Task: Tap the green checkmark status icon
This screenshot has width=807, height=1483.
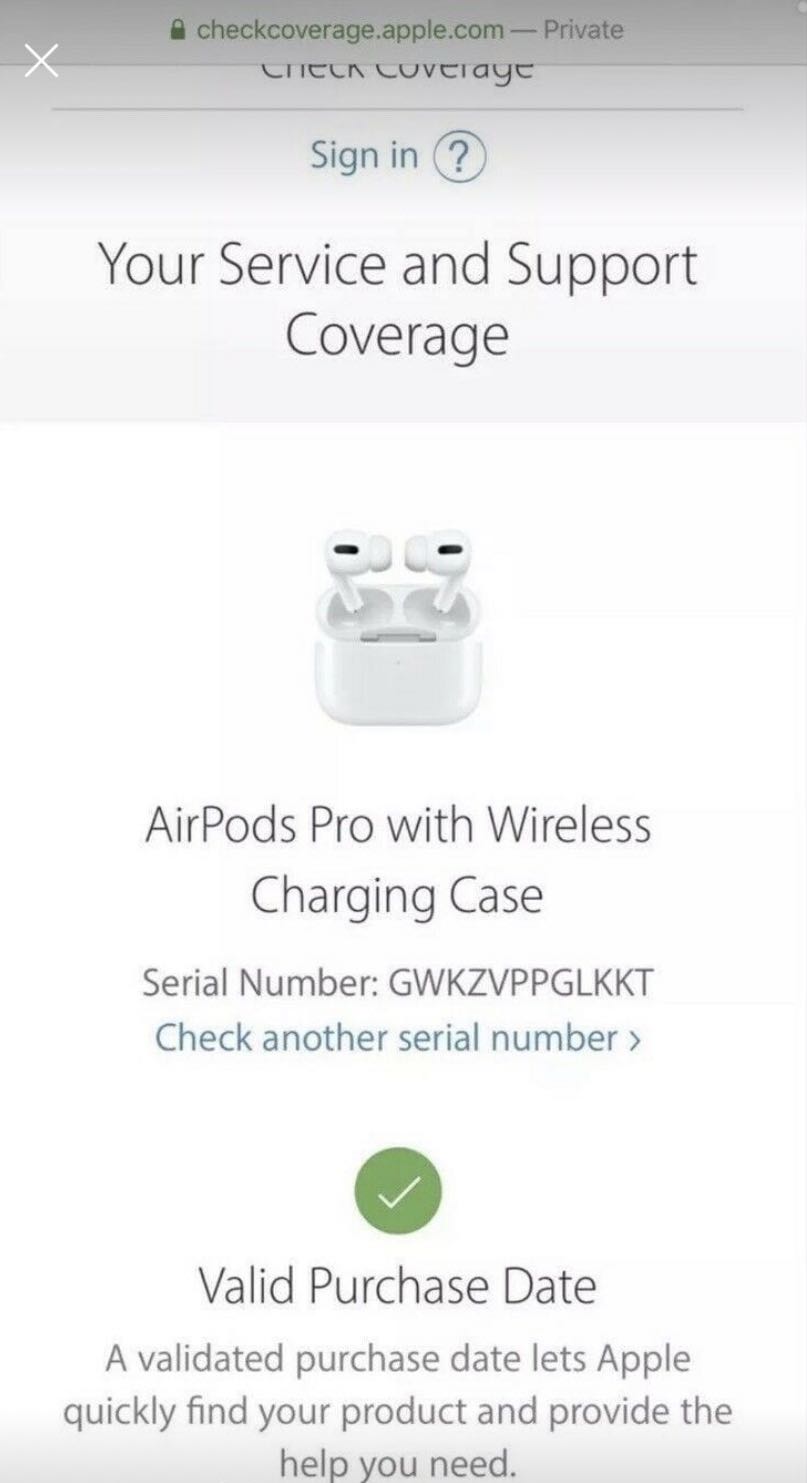Action: (x=398, y=1191)
